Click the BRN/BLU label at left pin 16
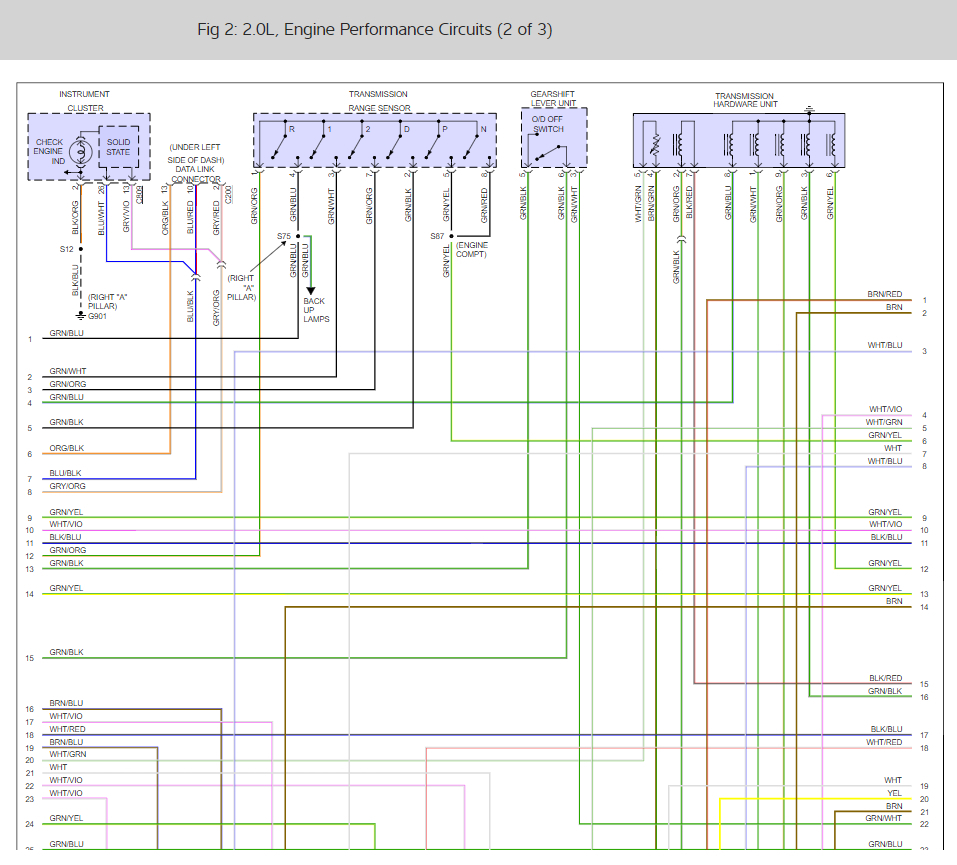Viewport: 957px width, 865px height. pos(66,703)
